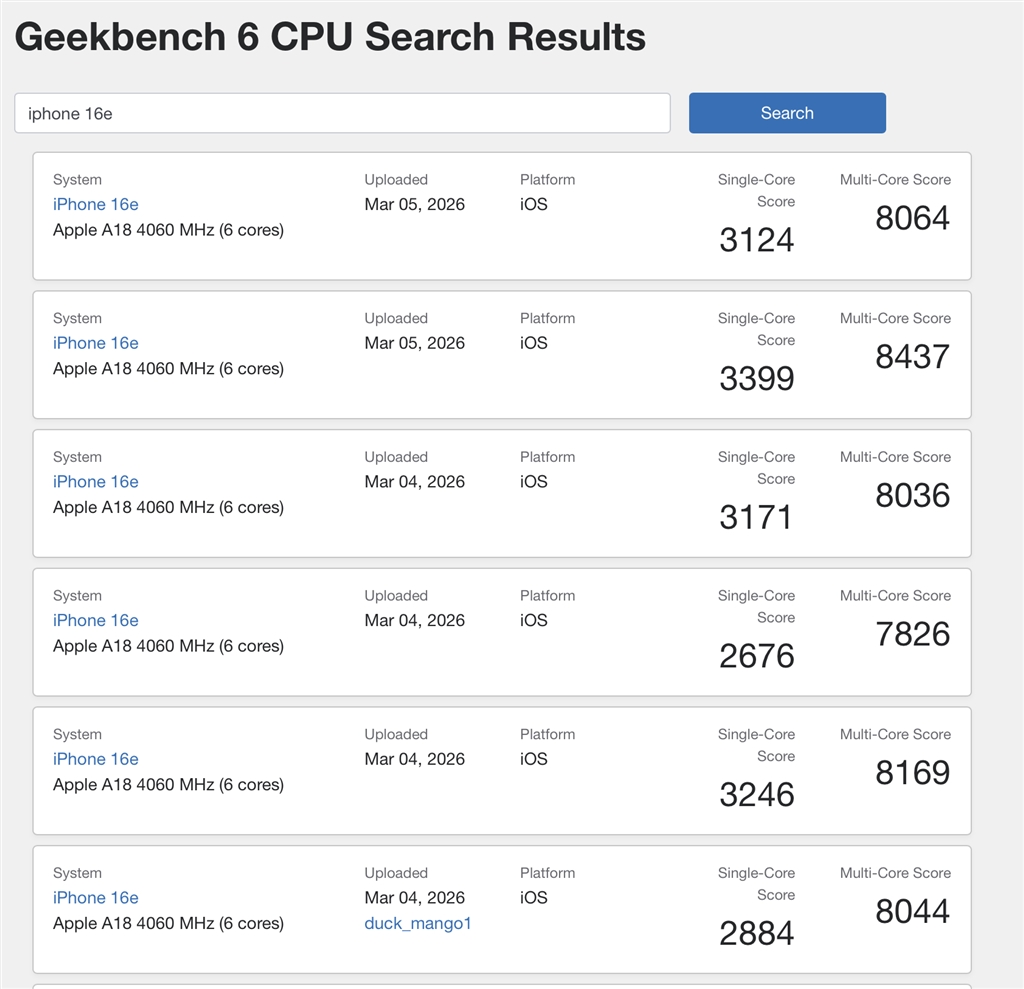Screen dimensions: 1024x989
Task: Open iPhone 16e result with 8036 multi-core
Action: coord(96,482)
